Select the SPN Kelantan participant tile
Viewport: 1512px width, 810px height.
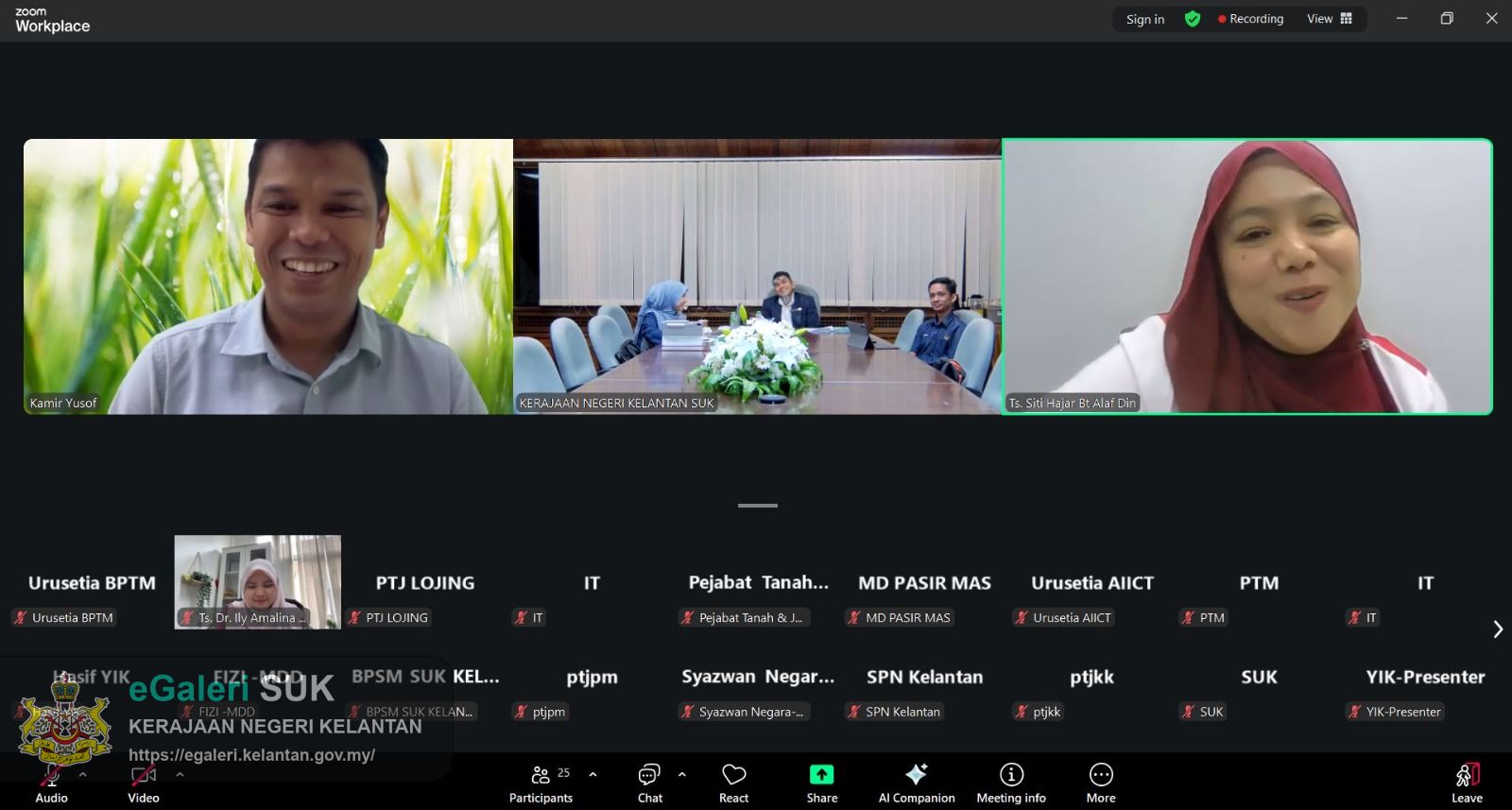point(924,677)
